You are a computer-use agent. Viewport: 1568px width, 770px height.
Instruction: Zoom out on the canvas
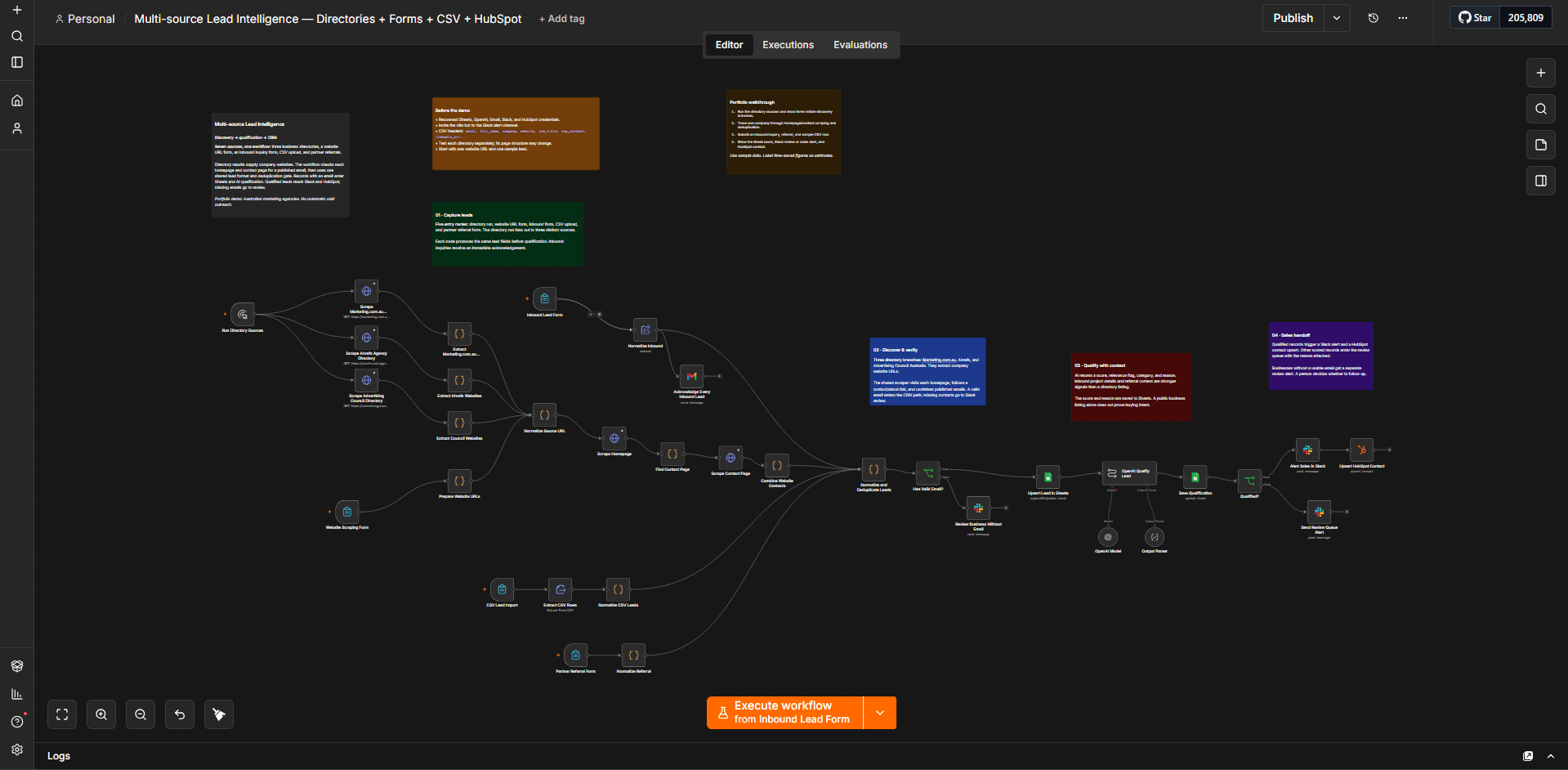(x=141, y=714)
